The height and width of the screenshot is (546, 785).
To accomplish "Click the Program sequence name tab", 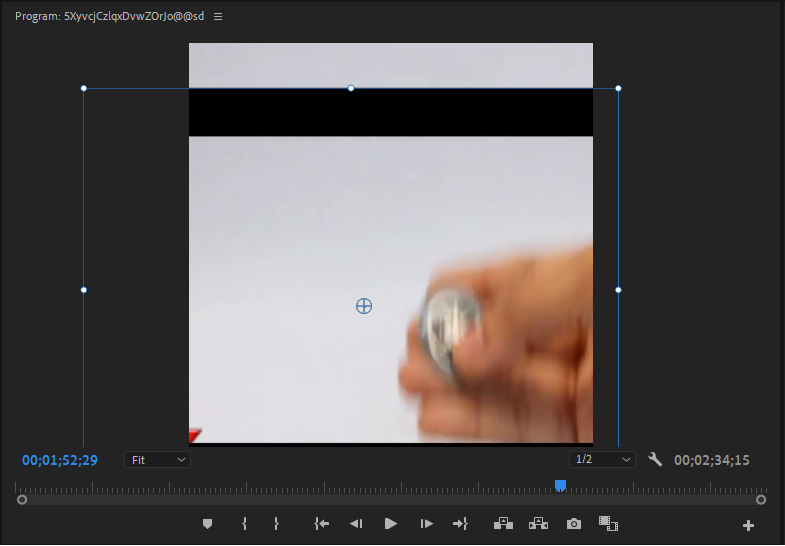I will coord(110,17).
